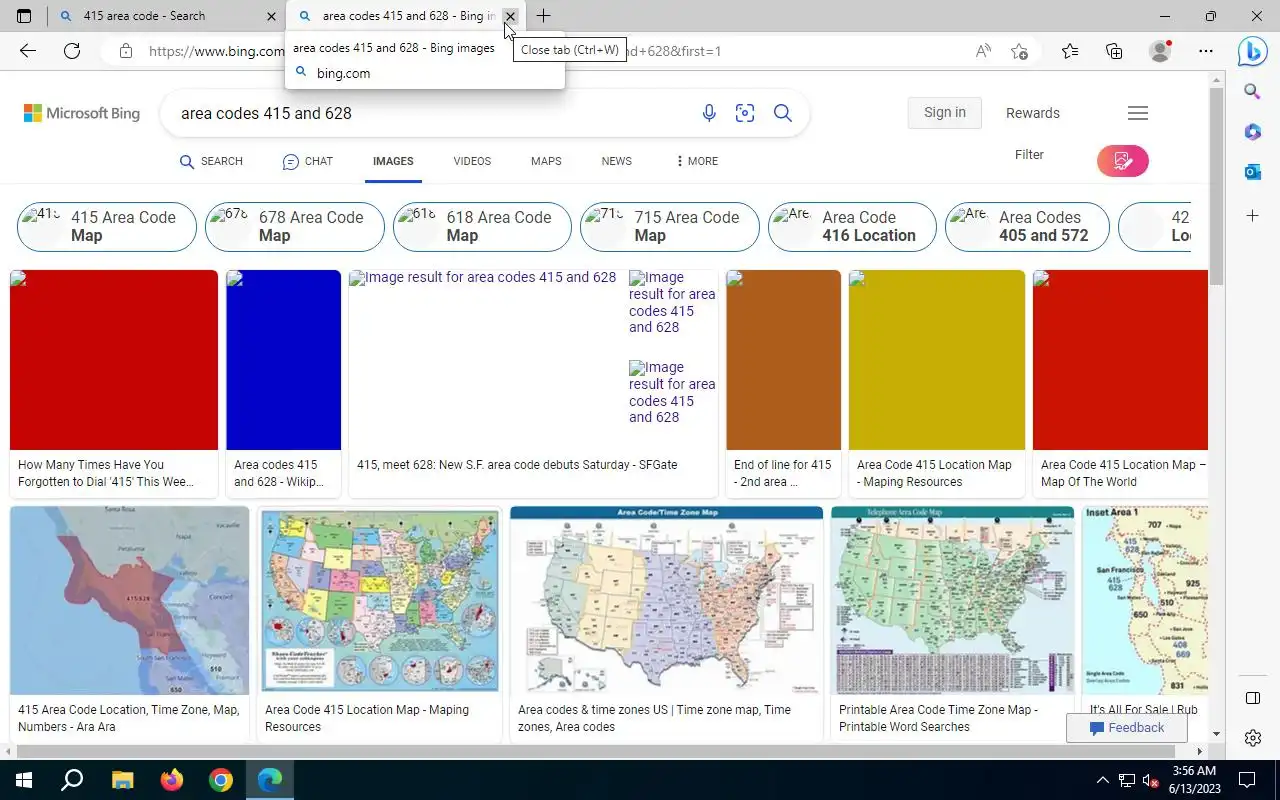Image resolution: width=1280 pixels, height=800 pixels.
Task: Switch to the NEWS tab
Action: tap(617, 161)
